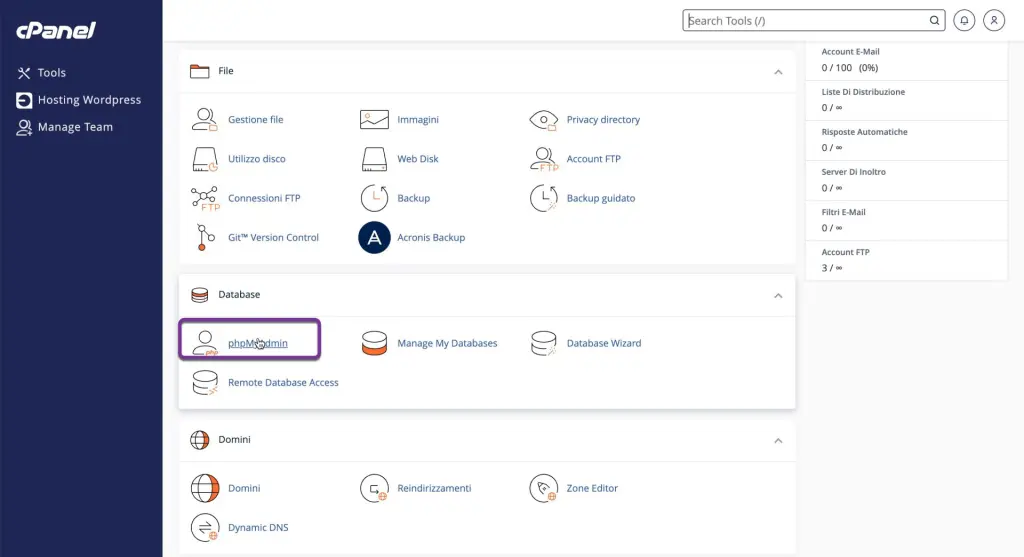Open the Dynamic DNS arrows icon
Screen dimensions: 1024x557
[x=205, y=528]
